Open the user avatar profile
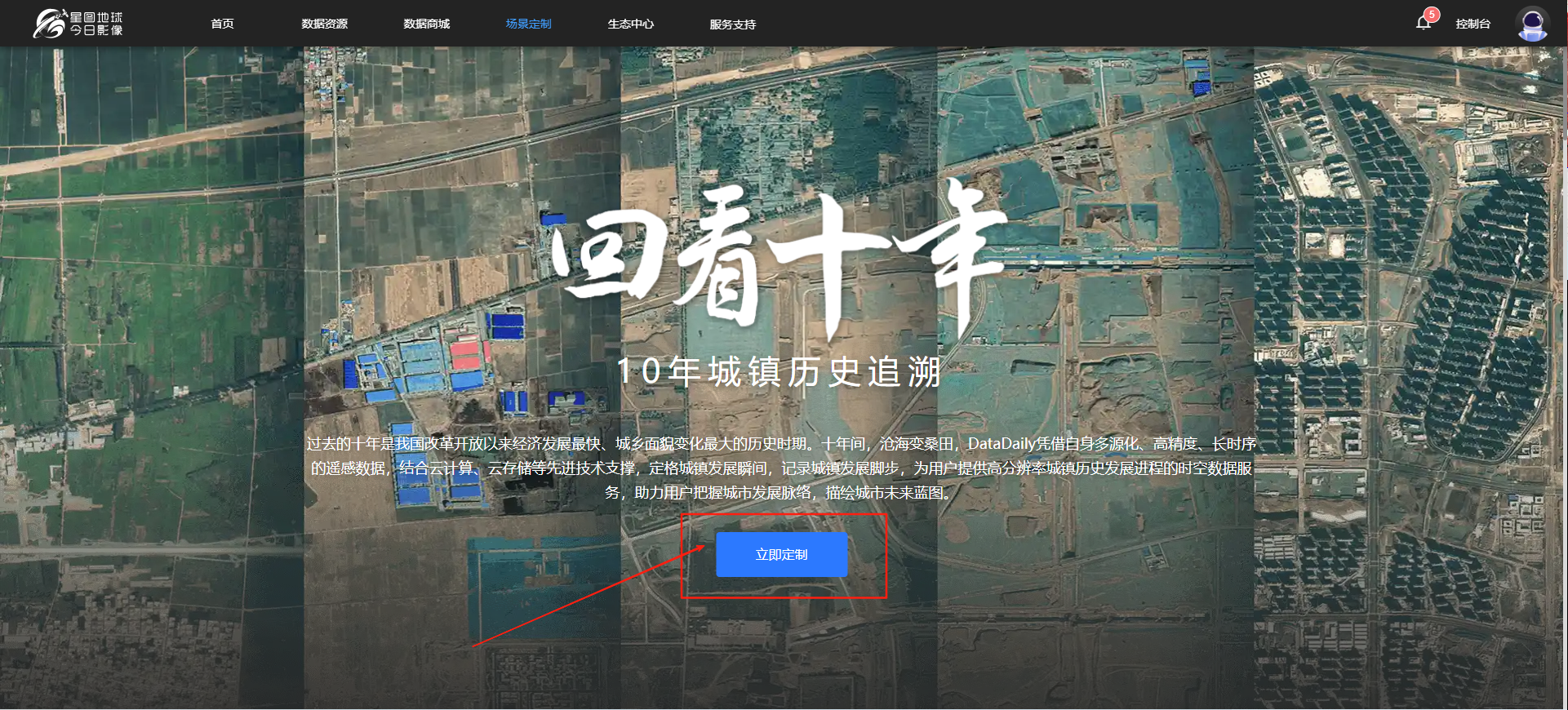1568x710 pixels. click(x=1531, y=24)
